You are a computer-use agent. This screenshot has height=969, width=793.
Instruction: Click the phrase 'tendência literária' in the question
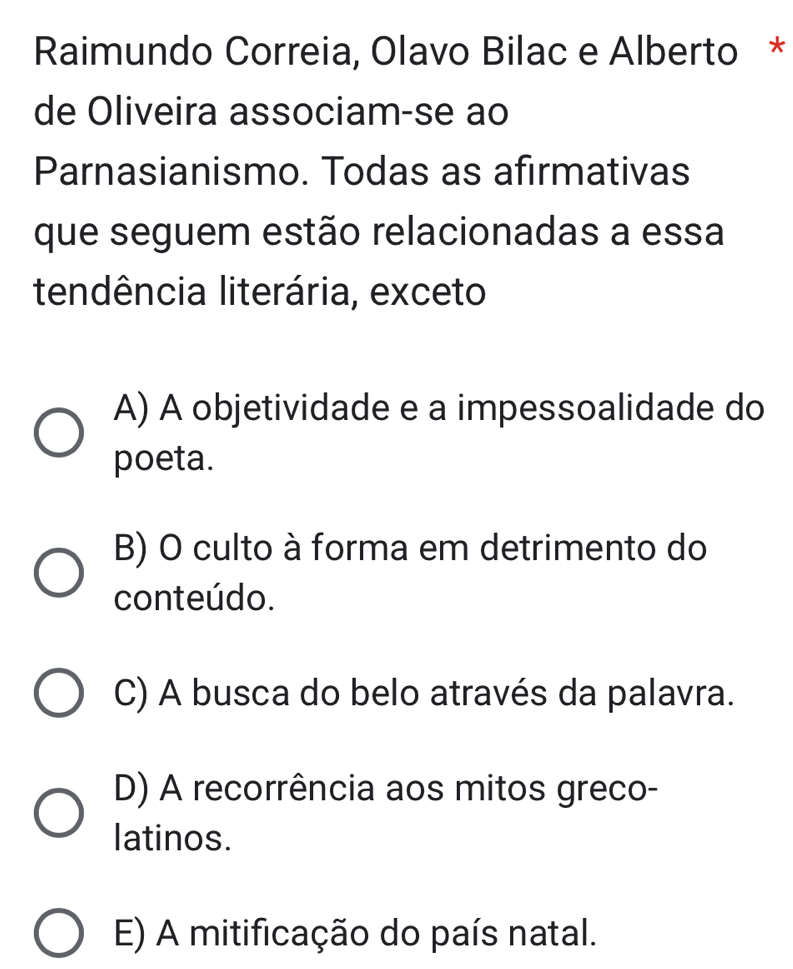point(190,292)
